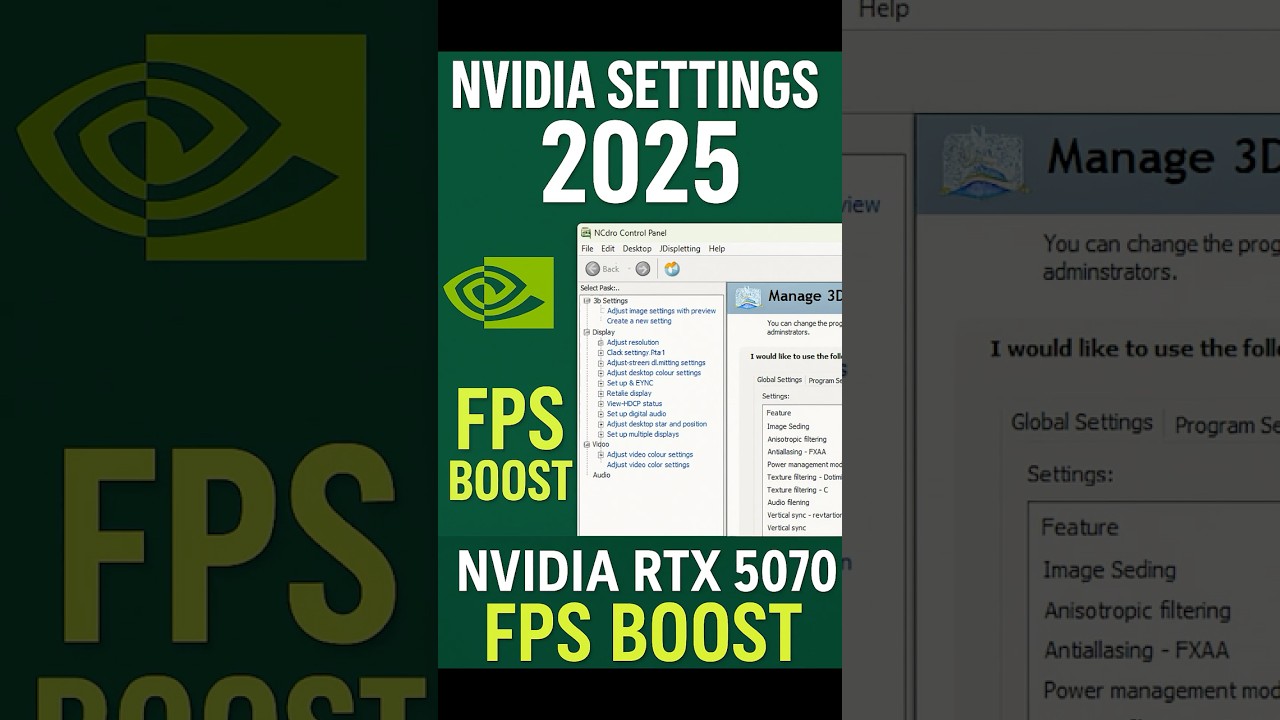Image resolution: width=1280 pixels, height=720 pixels.
Task: Click Image Seding in enlarged background panel
Action: click(1109, 570)
